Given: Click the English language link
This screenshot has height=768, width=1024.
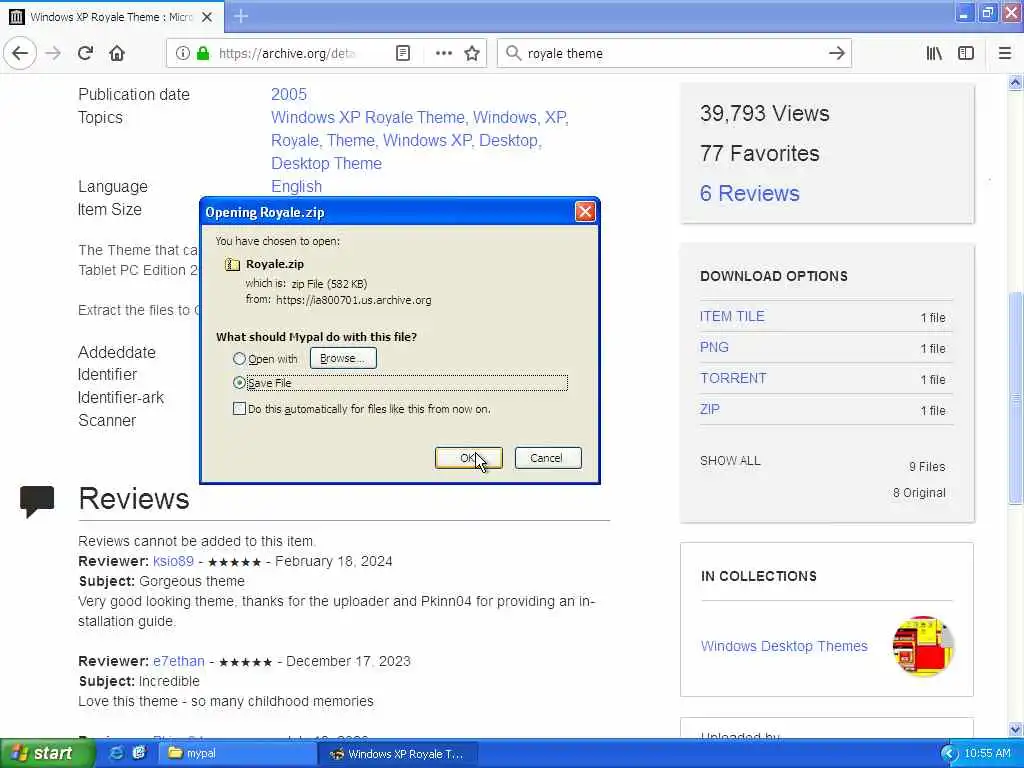Looking at the screenshot, I should (x=296, y=186).
